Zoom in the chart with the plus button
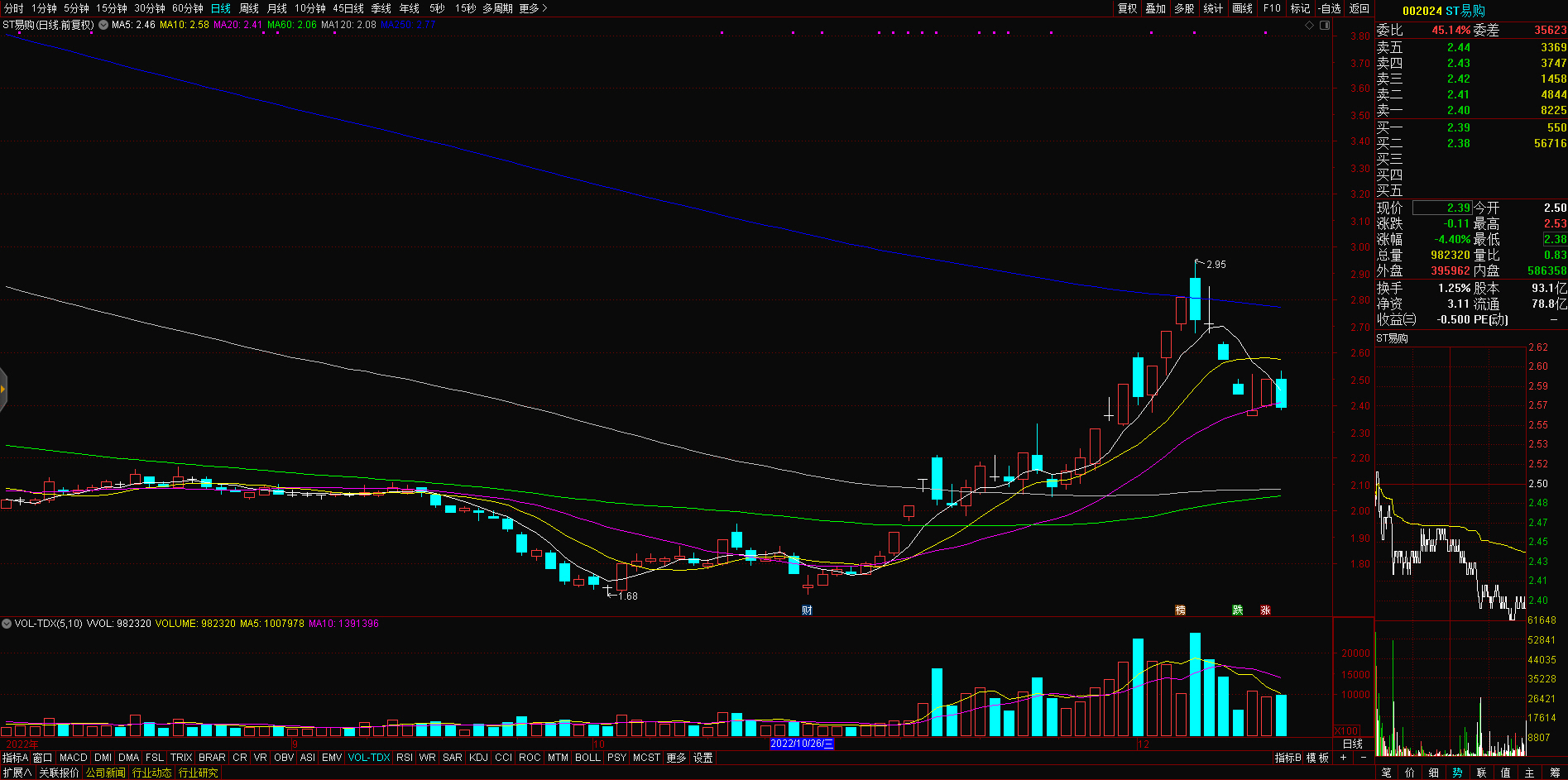 click(x=1343, y=758)
